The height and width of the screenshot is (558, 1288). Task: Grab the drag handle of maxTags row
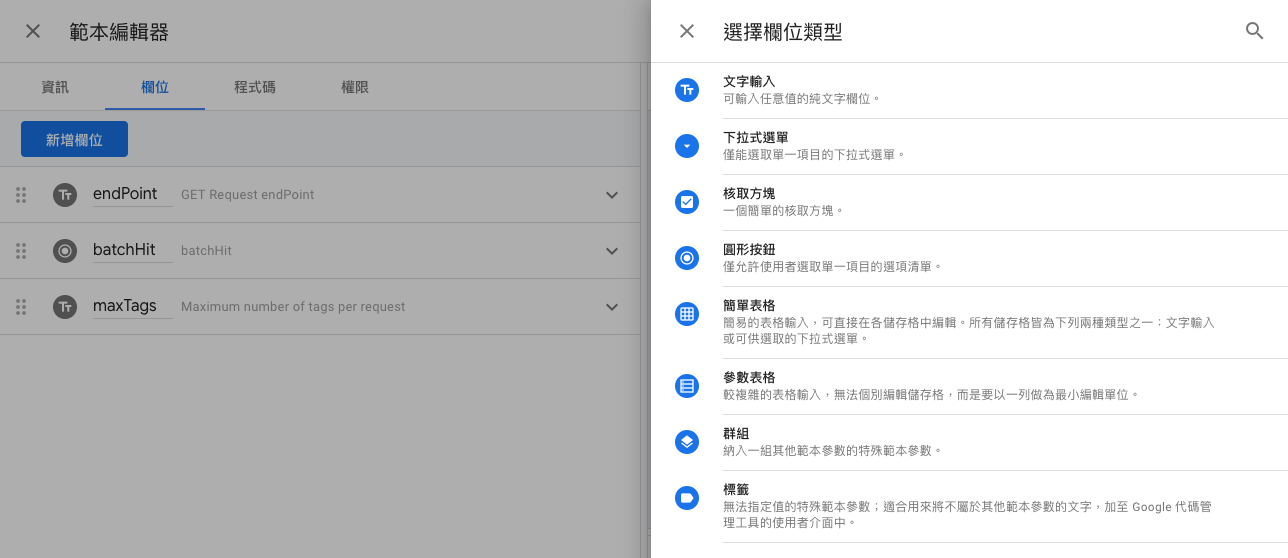21,307
